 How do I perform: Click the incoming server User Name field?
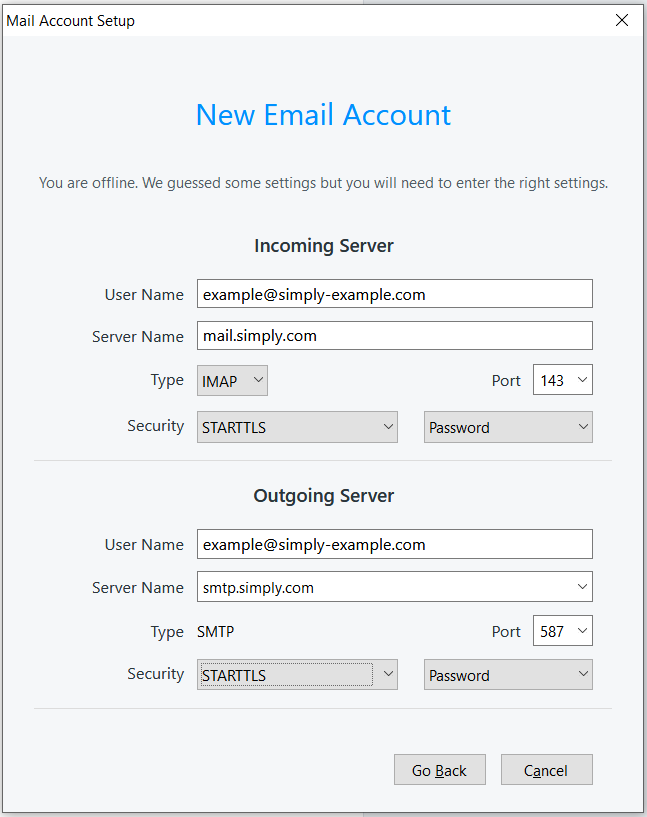pyautogui.click(x=394, y=294)
